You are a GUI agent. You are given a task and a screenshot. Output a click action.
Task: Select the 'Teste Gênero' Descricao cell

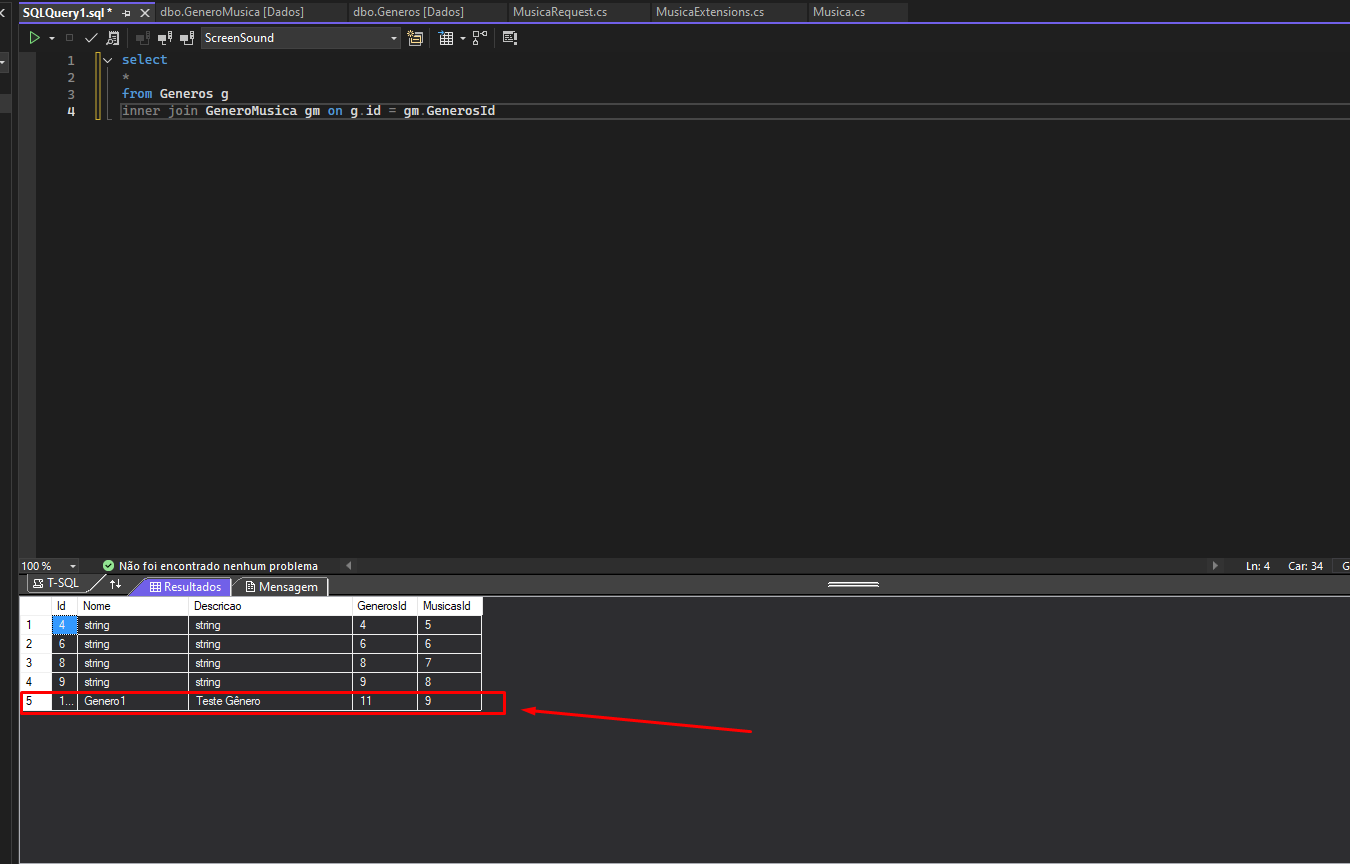pyautogui.click(x=270, y=701)
